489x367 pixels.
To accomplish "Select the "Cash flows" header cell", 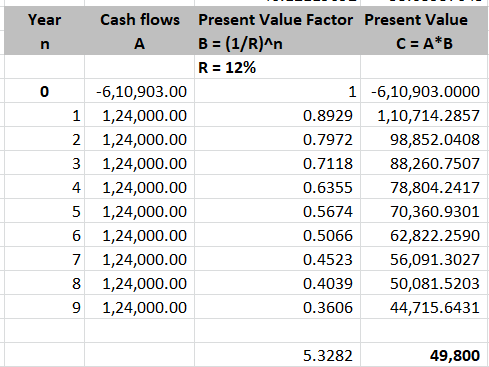I will (x=140, y=20).
